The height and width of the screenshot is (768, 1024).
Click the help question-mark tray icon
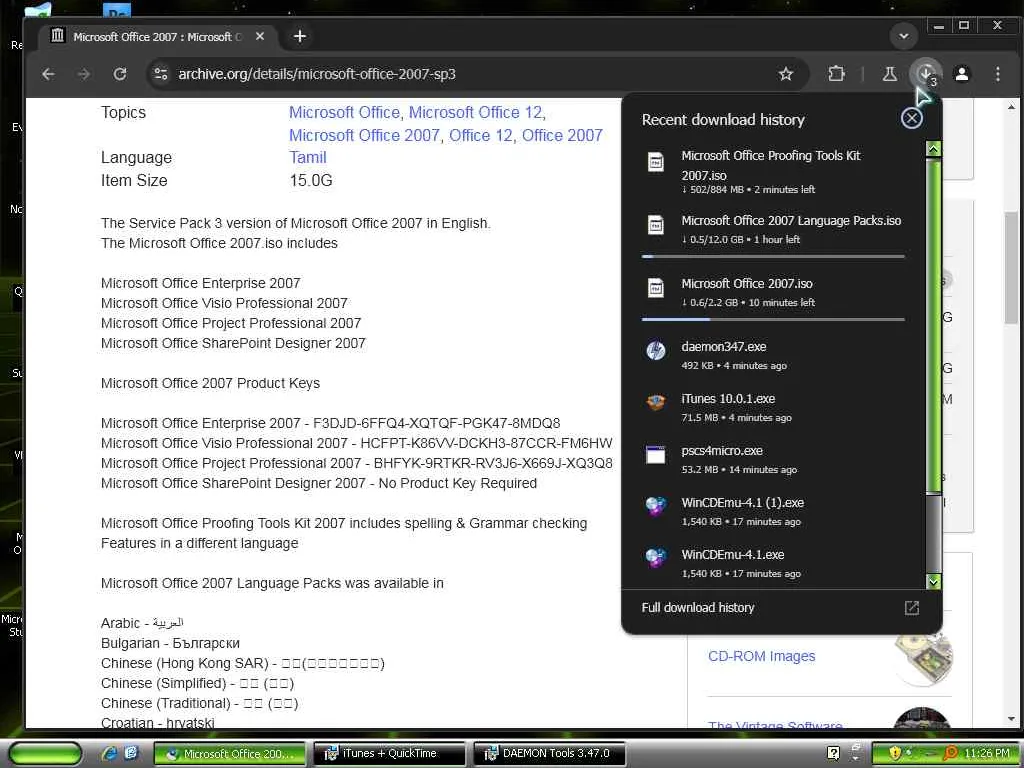tap(833, 754)
